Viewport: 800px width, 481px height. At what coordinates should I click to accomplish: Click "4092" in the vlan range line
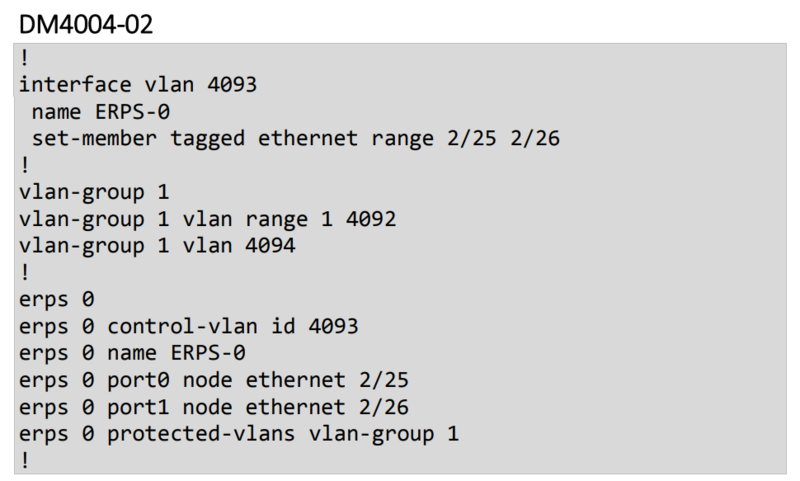pos(362,219)
